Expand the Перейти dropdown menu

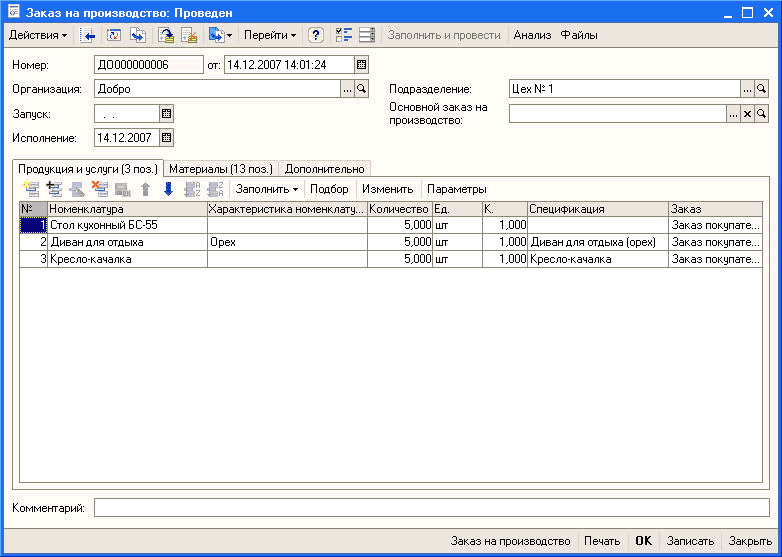270,35
